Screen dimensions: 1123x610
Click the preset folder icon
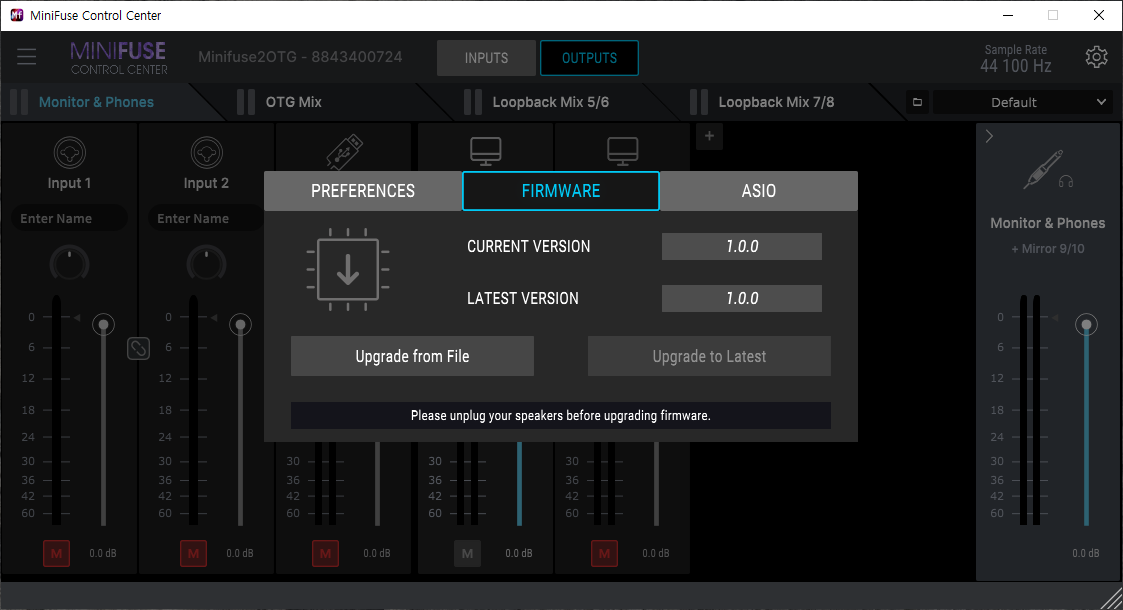click(917, 102)
